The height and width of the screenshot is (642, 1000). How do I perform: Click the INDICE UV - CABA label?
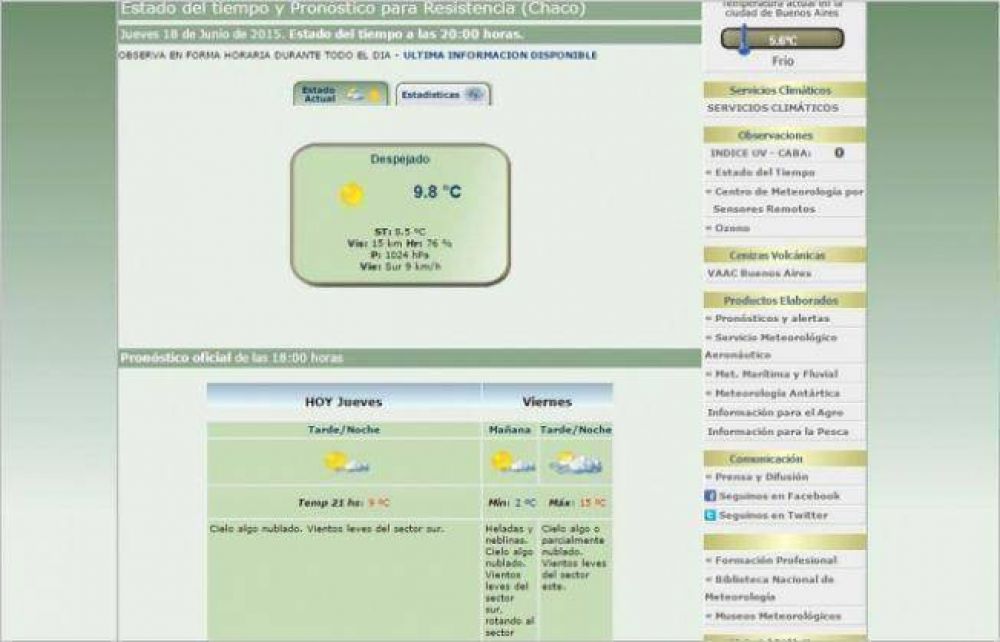[760, 153]
